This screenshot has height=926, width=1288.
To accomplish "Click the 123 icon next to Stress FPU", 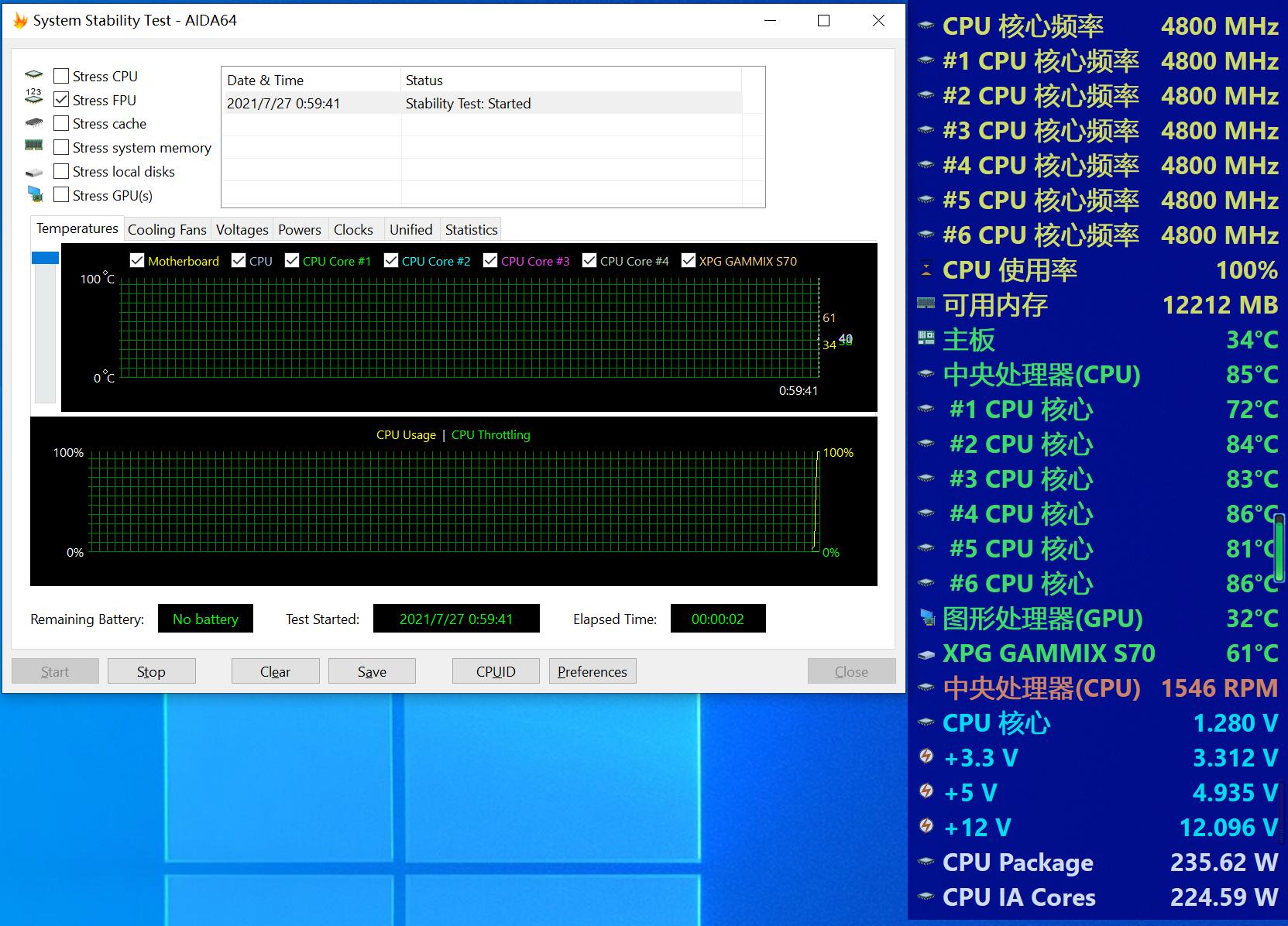I will (x=34, y=97).
